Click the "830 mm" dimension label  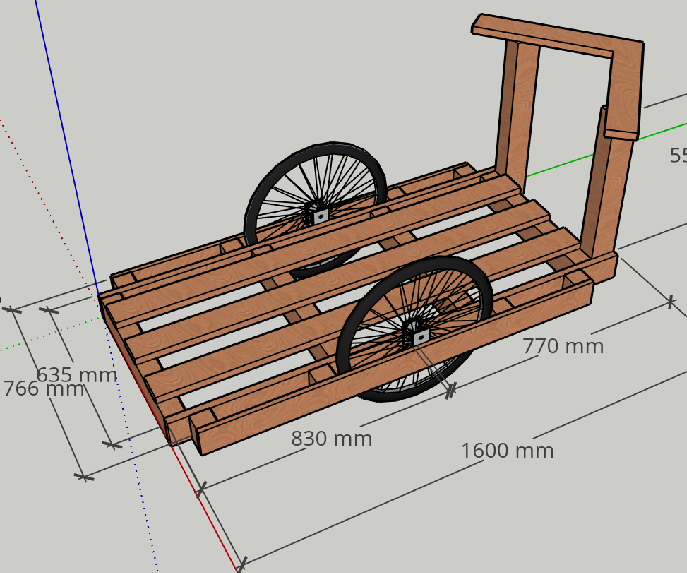pyautogui.click(x=331, y=438)
